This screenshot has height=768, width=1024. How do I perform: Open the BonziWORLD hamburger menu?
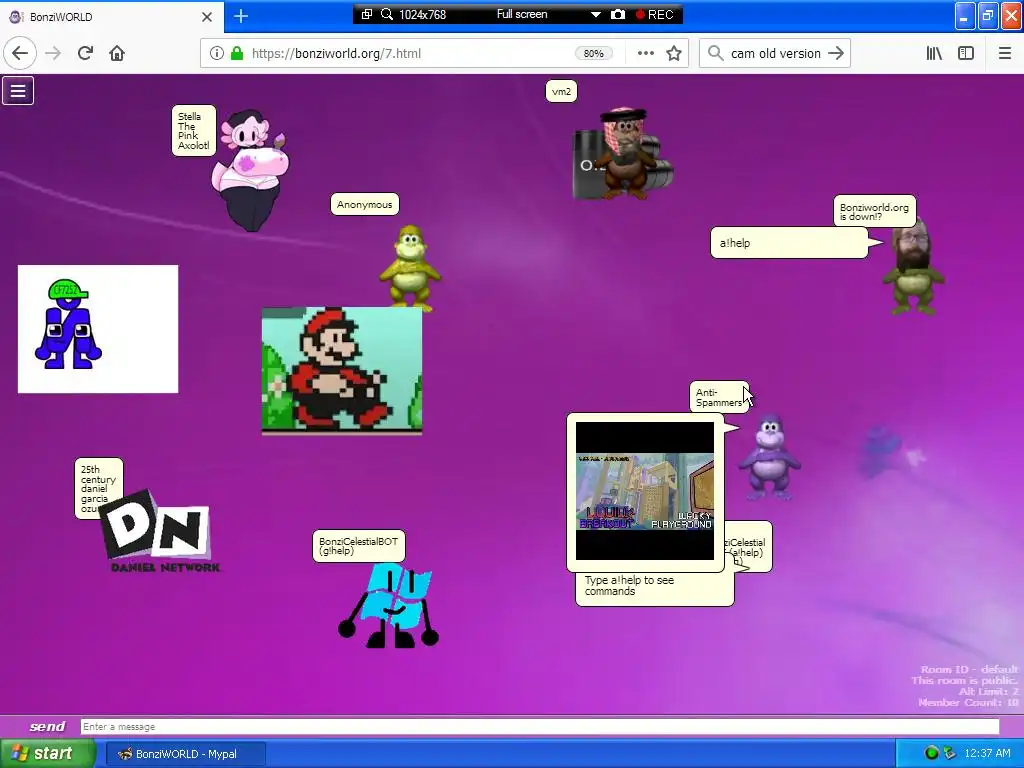[18, 91]
